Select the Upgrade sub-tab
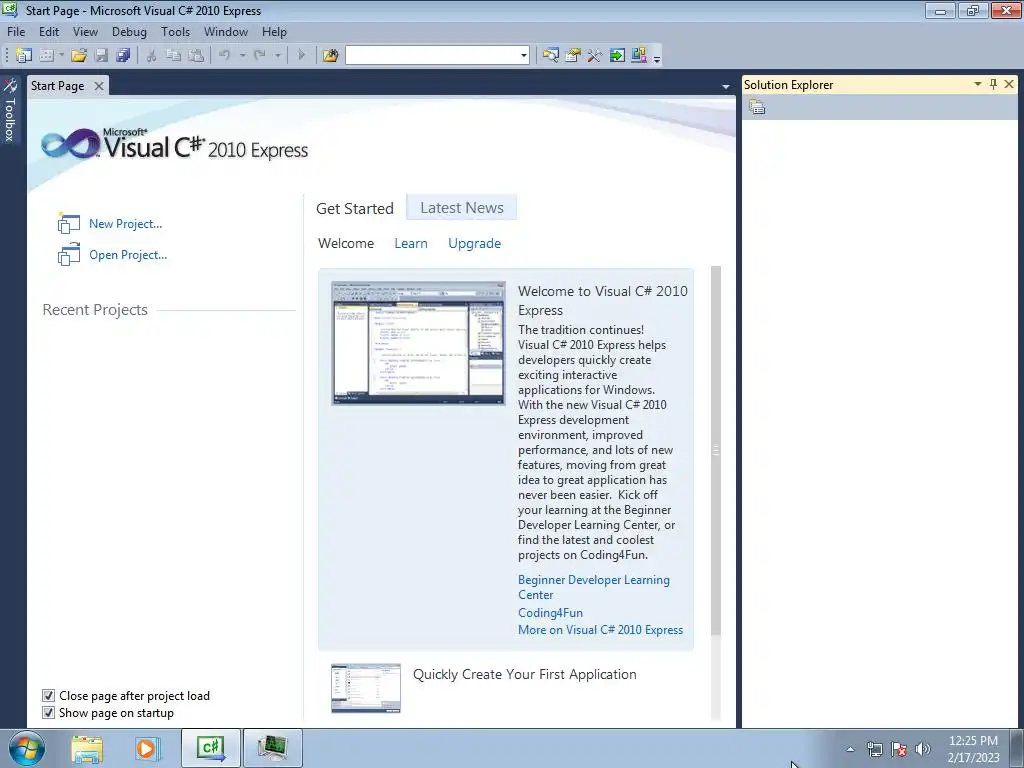The width and height of the screenshot is (1024, 768). click(475, 243)
